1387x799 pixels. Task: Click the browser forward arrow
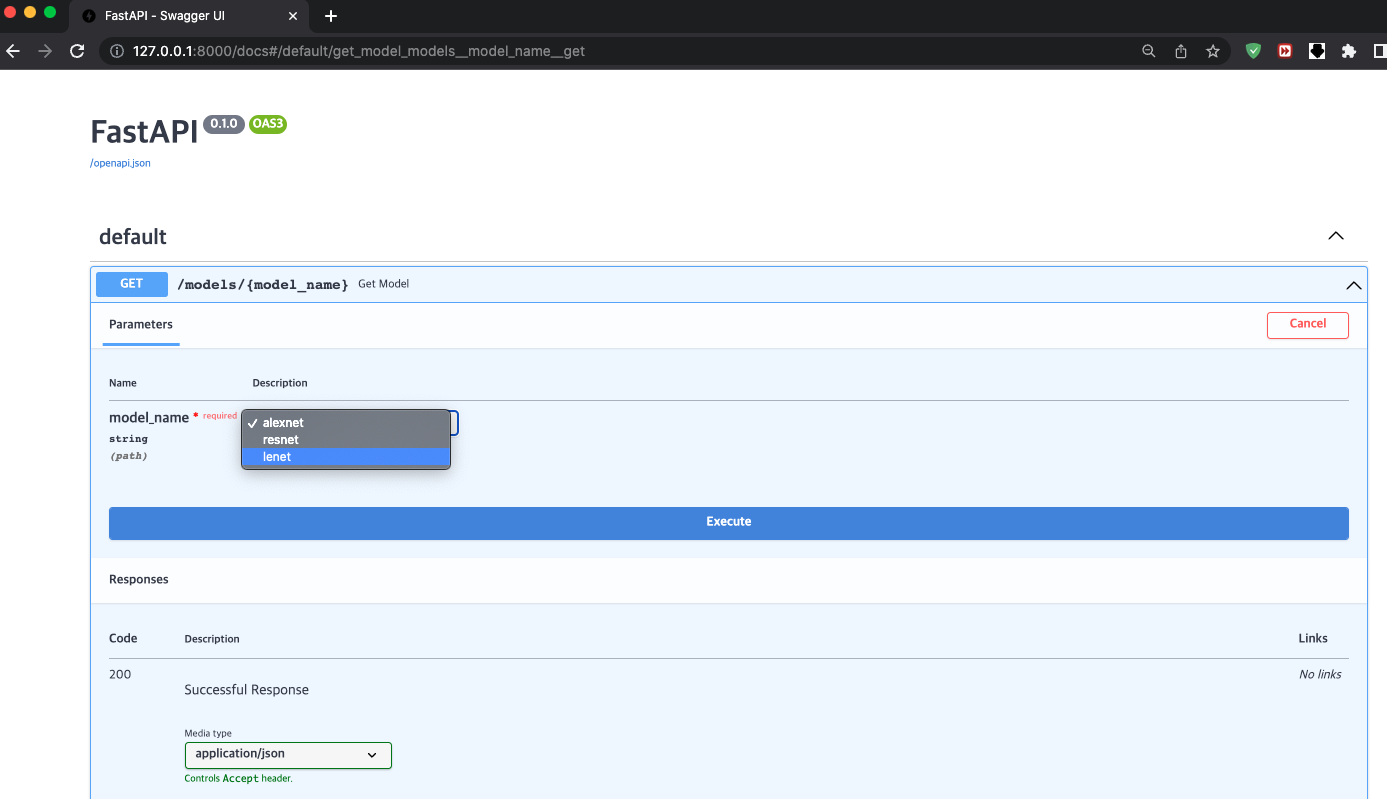coord(45,51)
